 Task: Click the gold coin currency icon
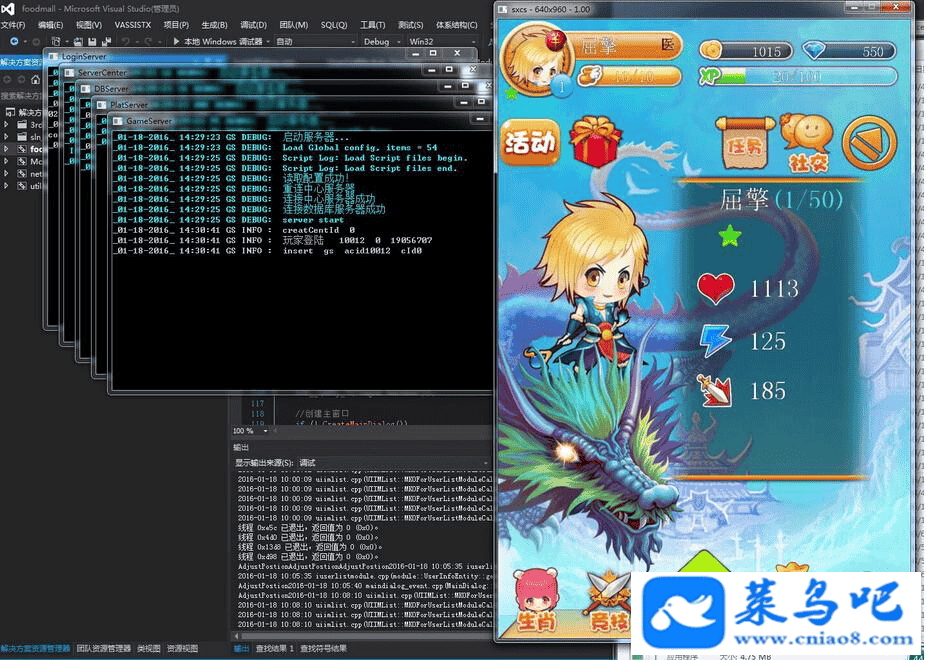(712, 50)
